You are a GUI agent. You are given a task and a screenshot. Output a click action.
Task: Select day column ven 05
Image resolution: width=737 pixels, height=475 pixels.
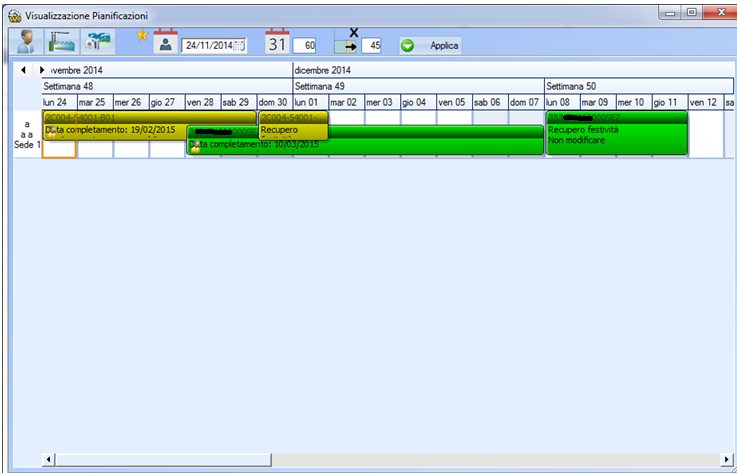[x=454, y=102]
